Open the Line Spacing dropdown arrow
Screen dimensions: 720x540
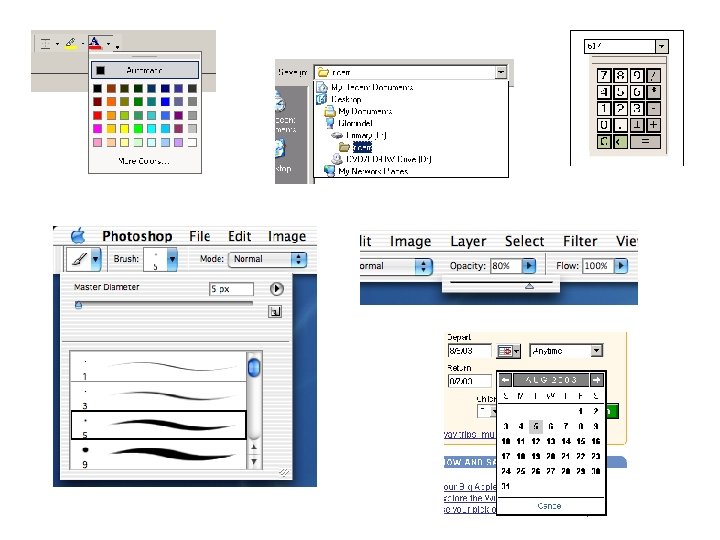(57, 44)
